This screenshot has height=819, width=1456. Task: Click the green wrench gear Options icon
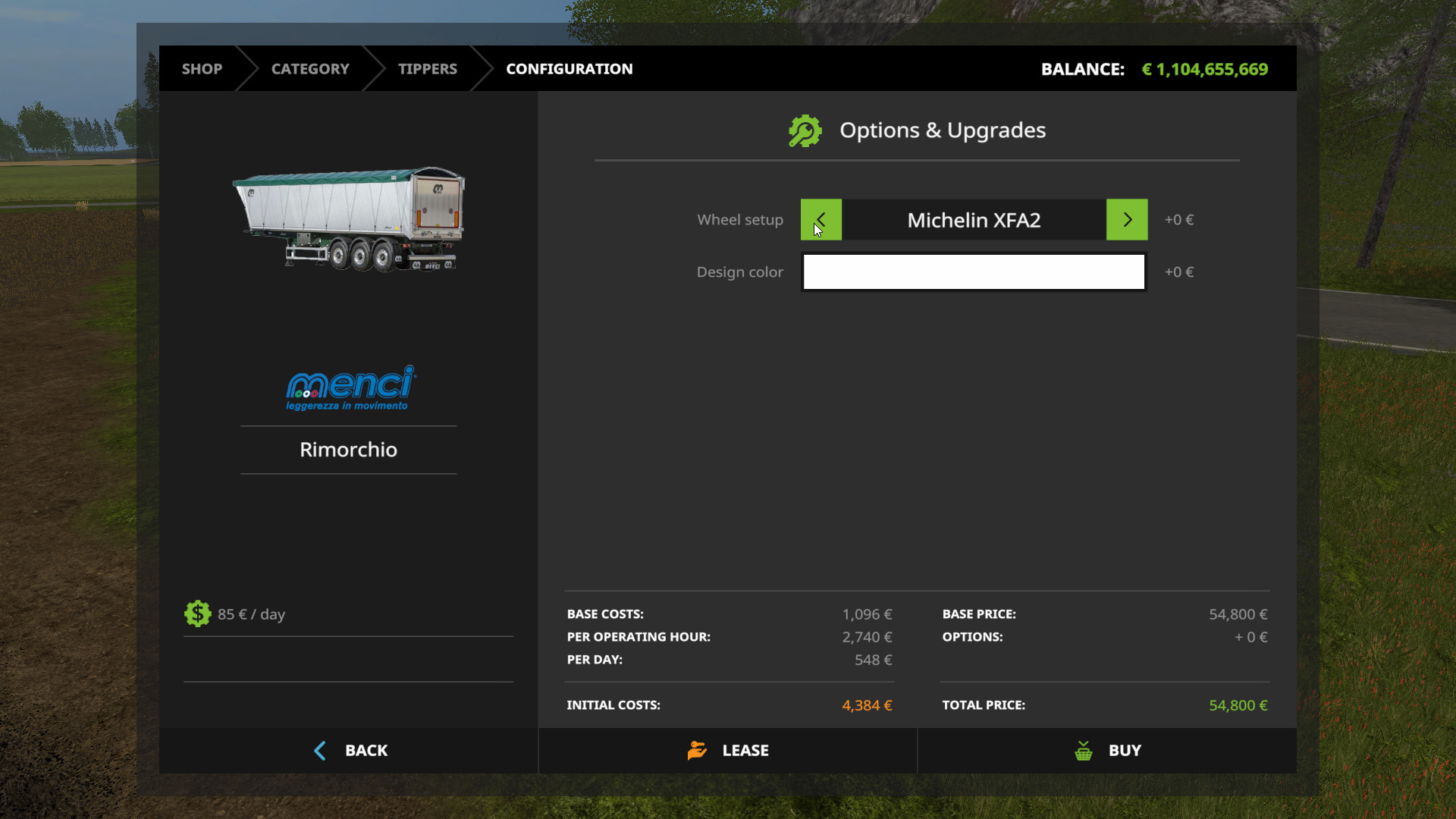(805, 131)
